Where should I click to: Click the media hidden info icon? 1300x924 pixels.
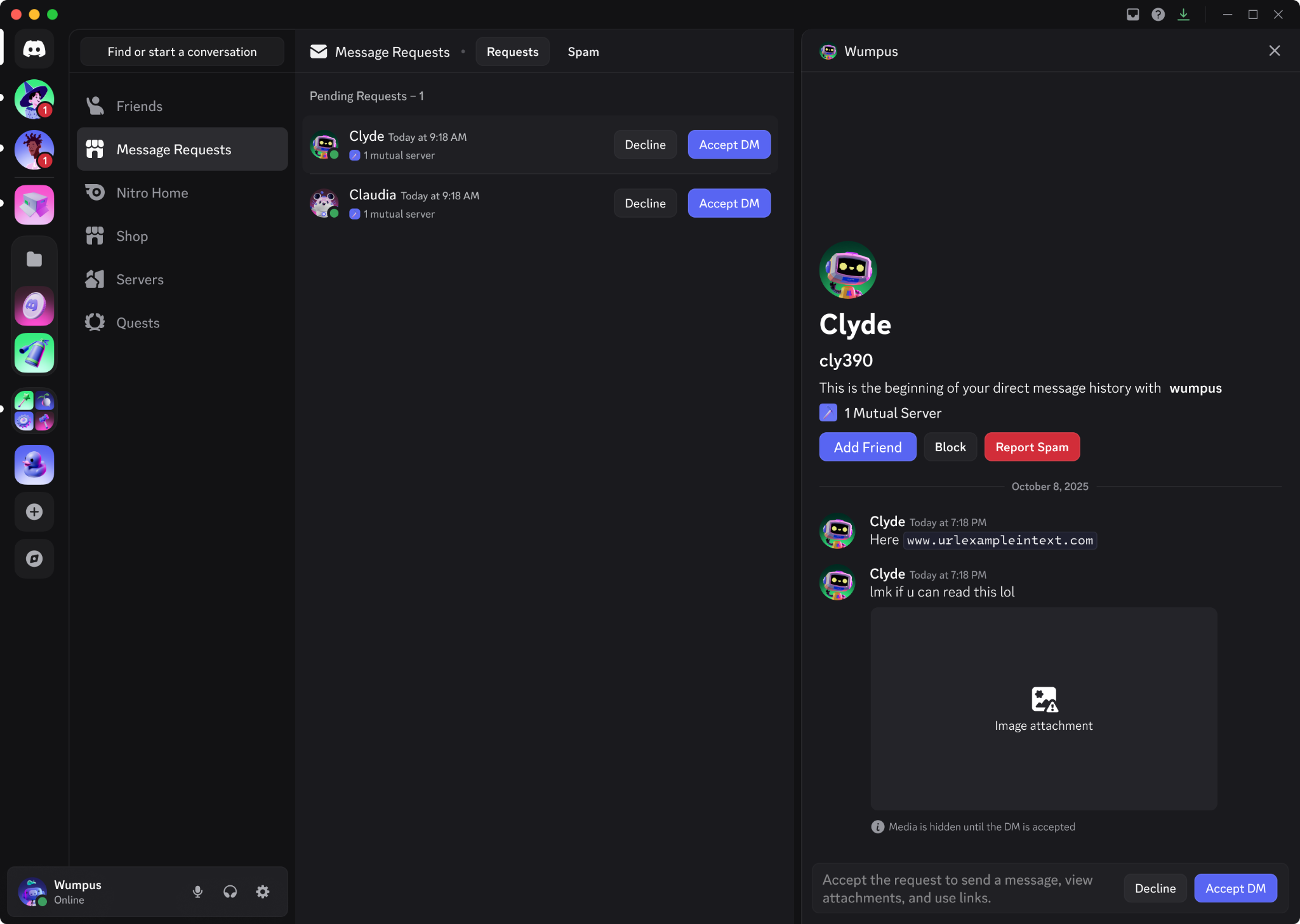coord(877,827)
